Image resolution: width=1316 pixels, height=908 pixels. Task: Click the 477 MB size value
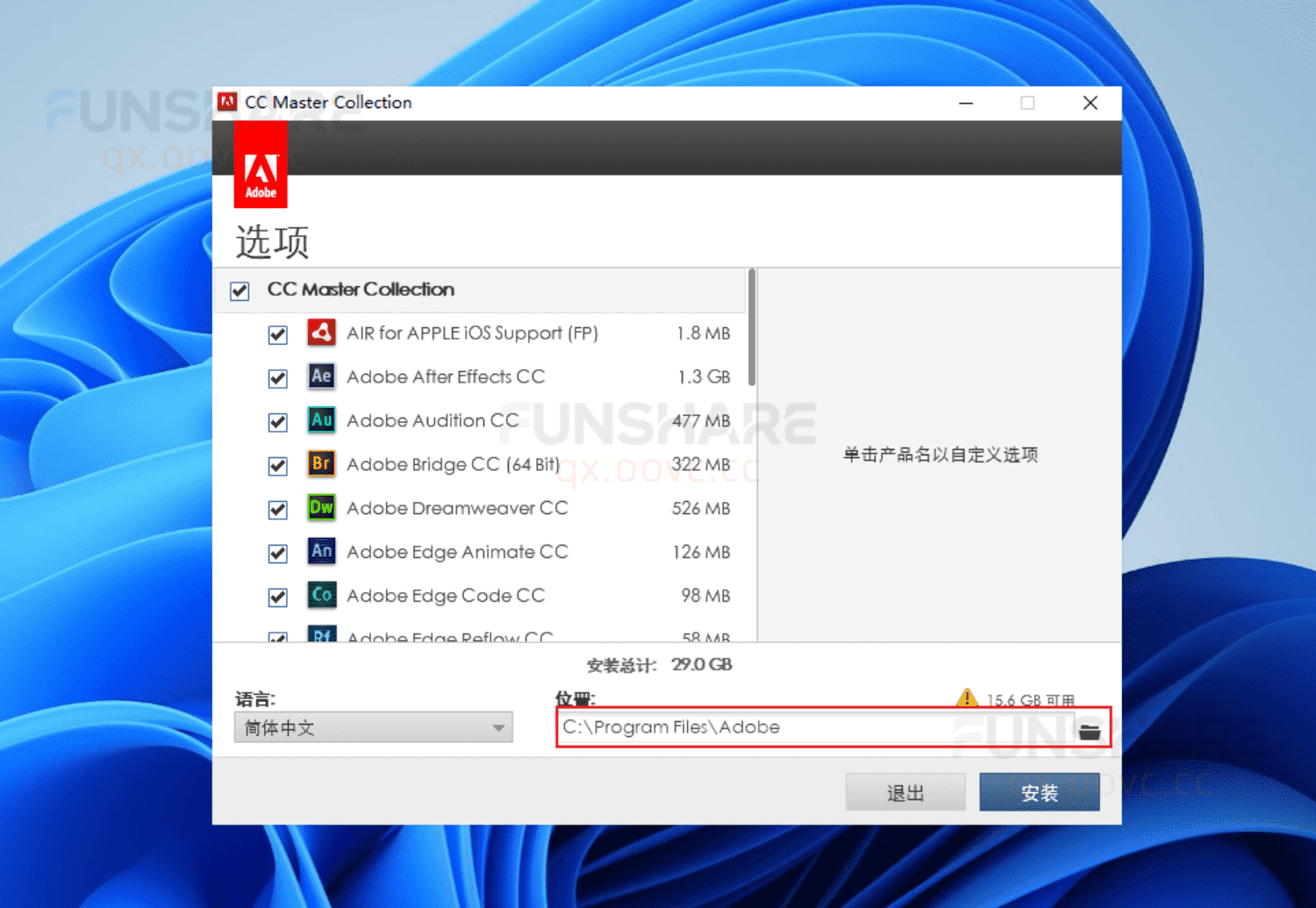point(702,420)
